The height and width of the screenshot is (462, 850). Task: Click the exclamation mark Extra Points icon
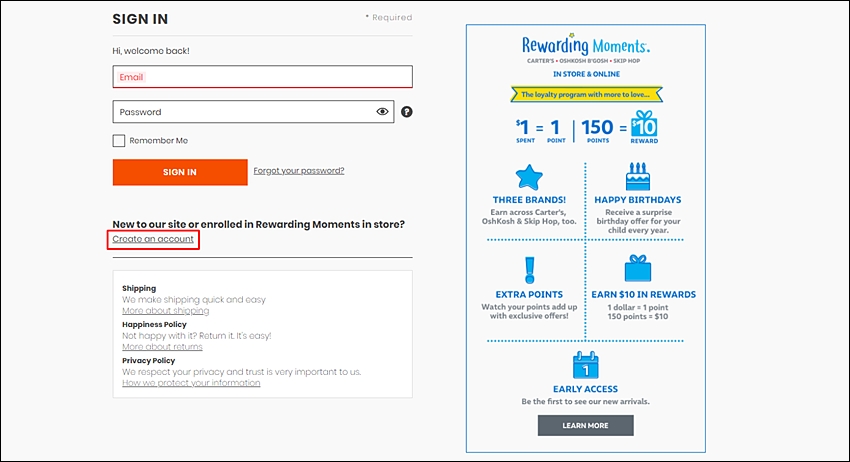(530, 270)
